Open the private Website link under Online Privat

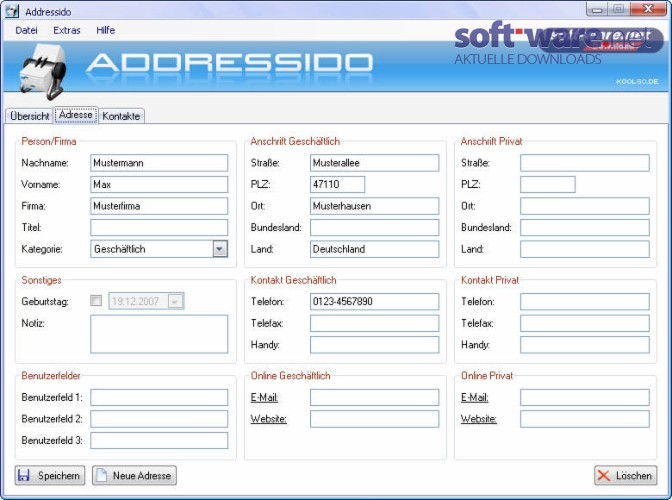(x=478, y=419)
